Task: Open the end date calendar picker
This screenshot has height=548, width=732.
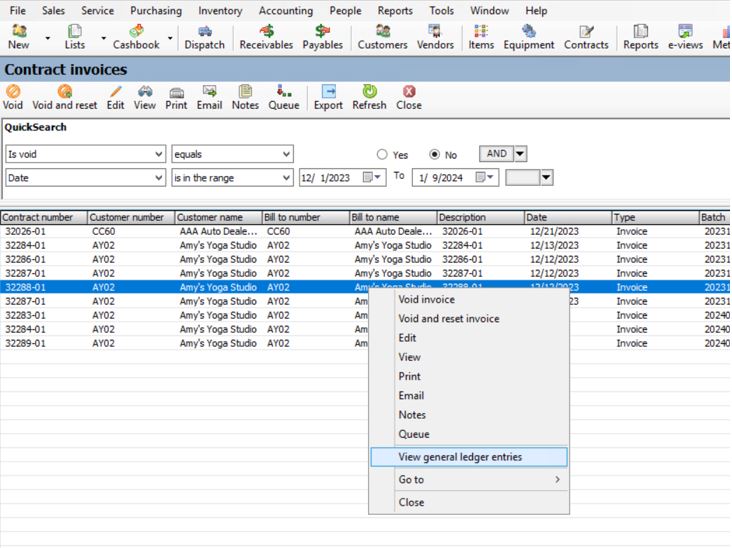Action: tap(486, 177)
